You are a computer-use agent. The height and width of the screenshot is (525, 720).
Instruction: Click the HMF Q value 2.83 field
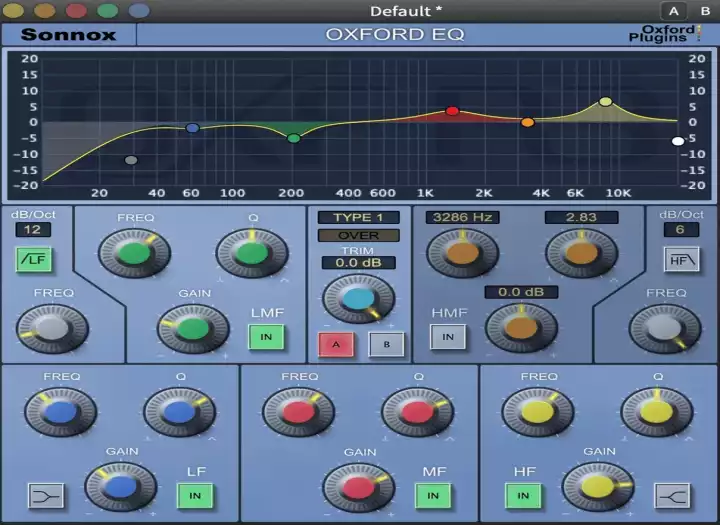(581, 217)
